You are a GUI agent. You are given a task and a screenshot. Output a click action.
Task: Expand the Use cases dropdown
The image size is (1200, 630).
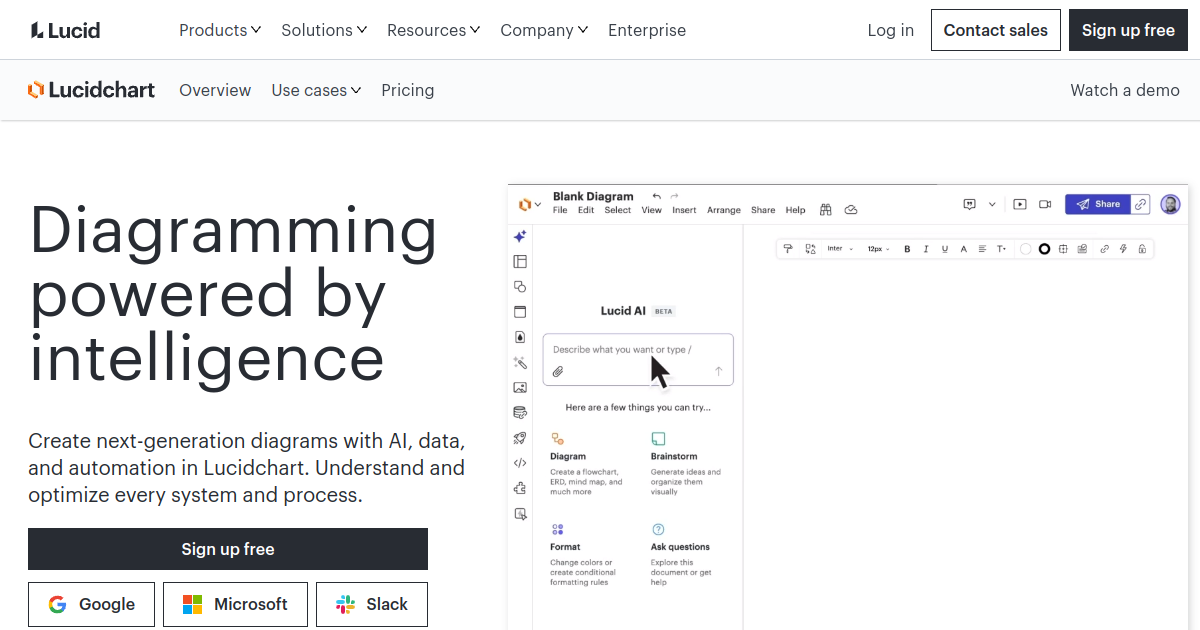pos(316,90)
